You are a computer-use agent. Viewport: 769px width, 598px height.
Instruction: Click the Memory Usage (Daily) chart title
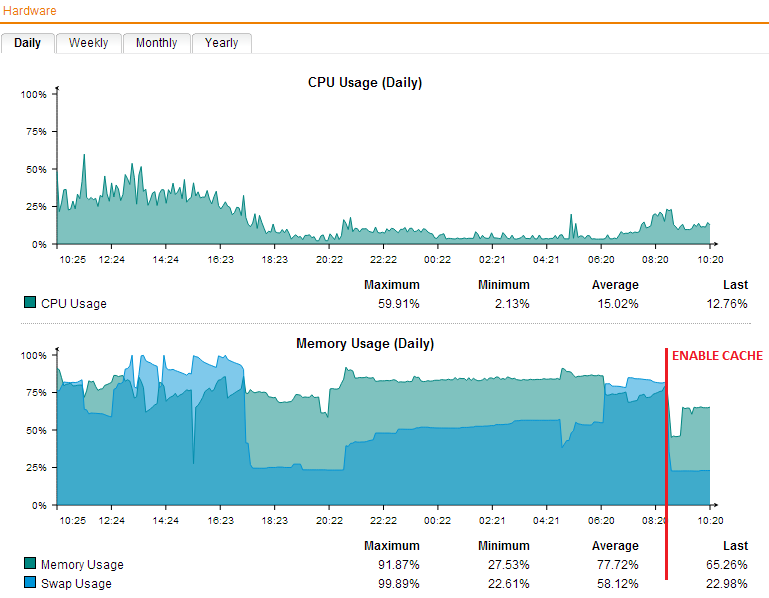click(x=364, y=344)
